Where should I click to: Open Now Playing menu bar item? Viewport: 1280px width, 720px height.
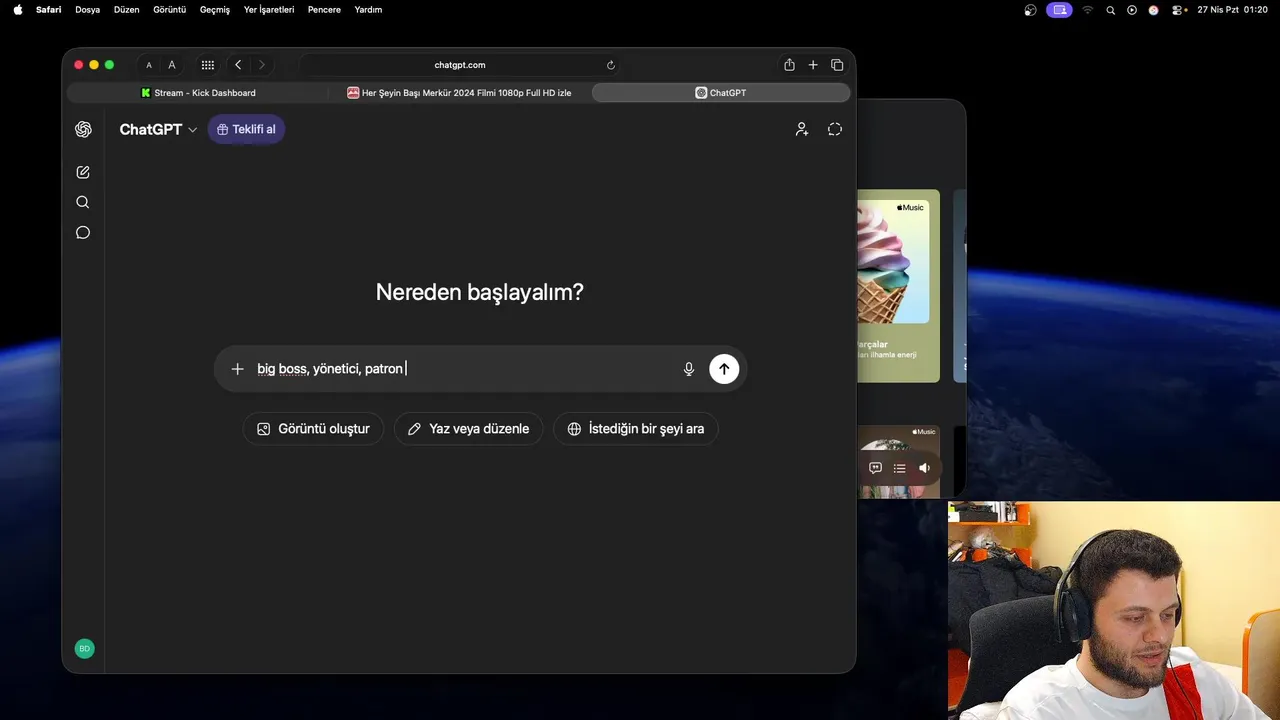(1132, 10)
